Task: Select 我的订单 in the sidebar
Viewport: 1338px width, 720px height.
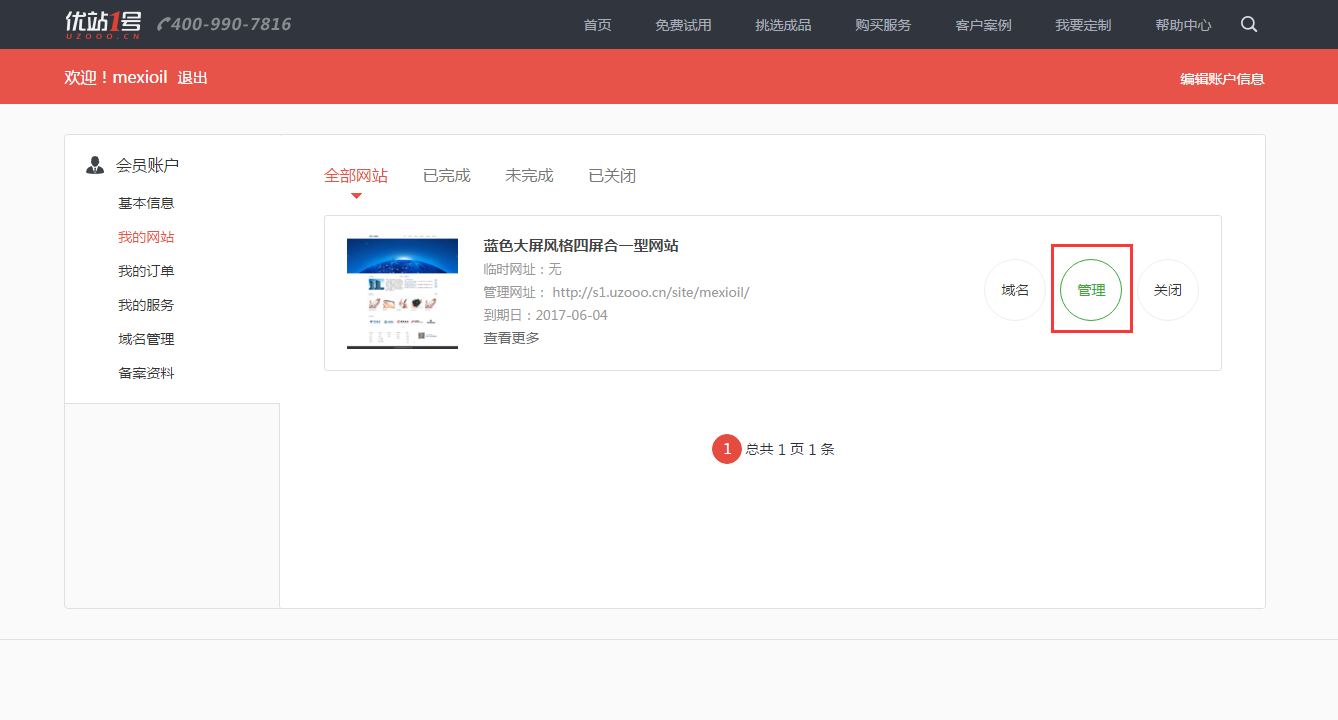Action: coord(146,271)
